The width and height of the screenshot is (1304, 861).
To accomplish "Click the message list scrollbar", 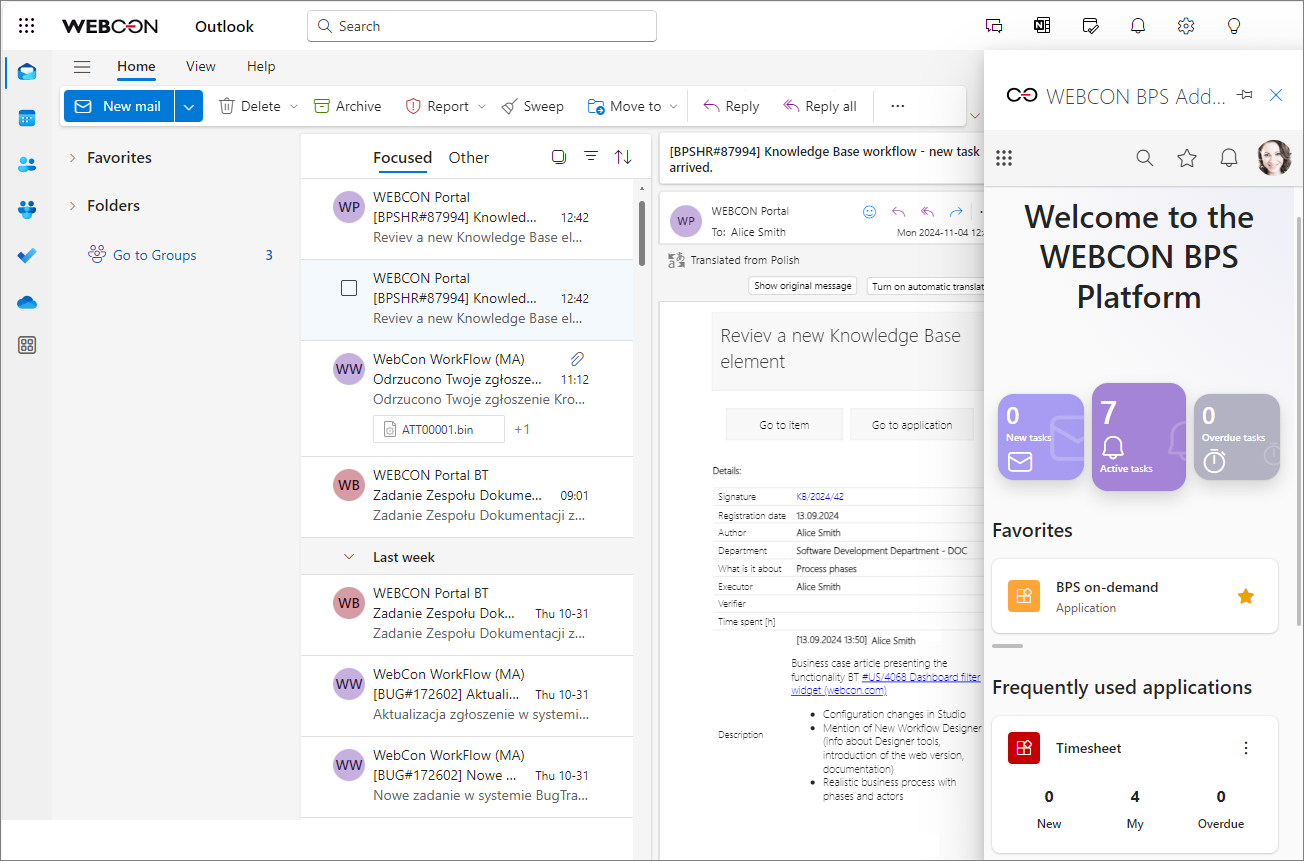I will pos(642,234).
